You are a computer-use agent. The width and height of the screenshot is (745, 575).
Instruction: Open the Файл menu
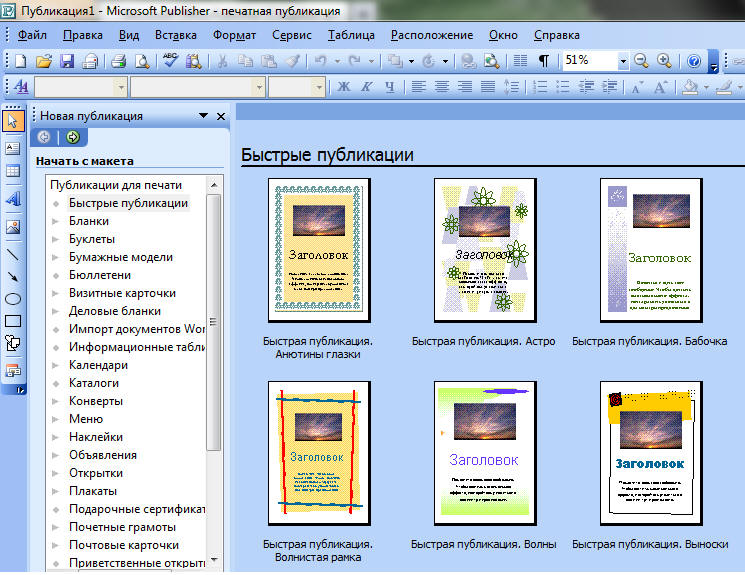click(x=32, y=35)
